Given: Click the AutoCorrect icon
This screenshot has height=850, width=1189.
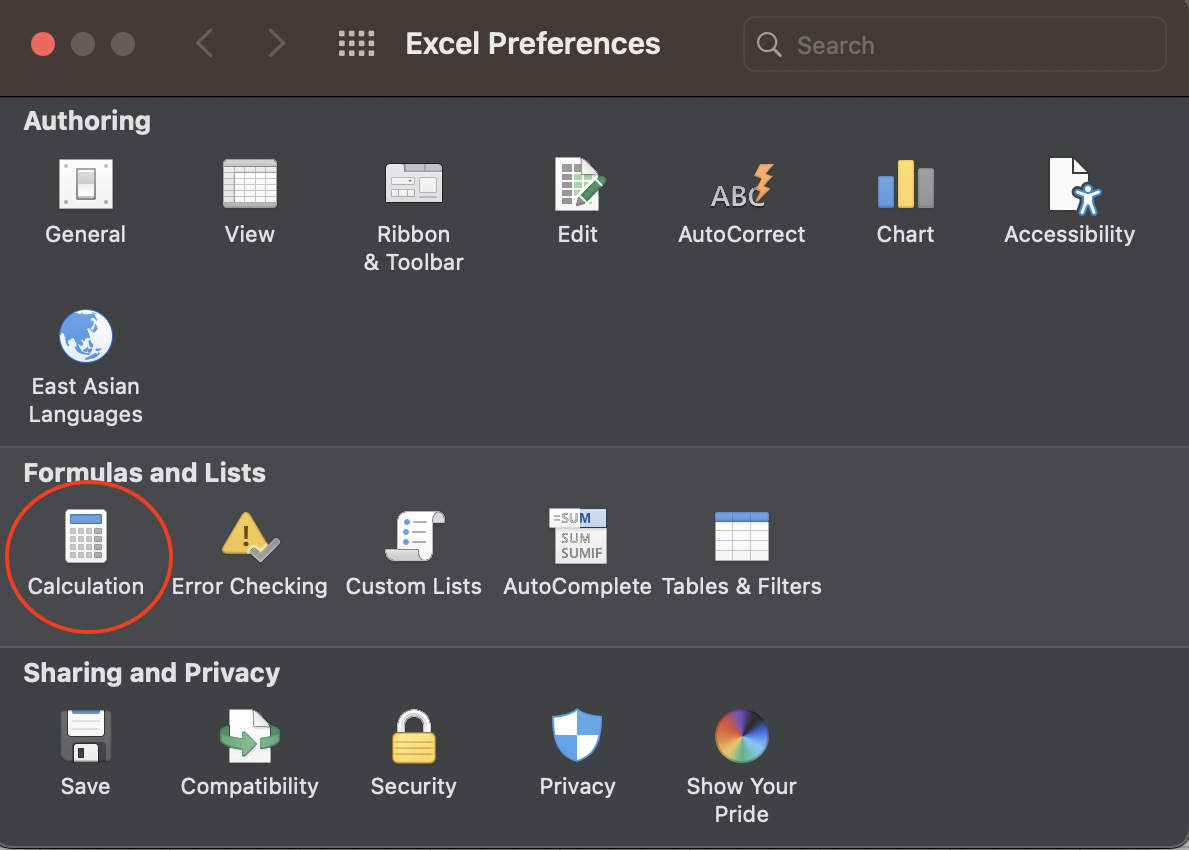Looking at the screenshot, I should pos(741,186).
